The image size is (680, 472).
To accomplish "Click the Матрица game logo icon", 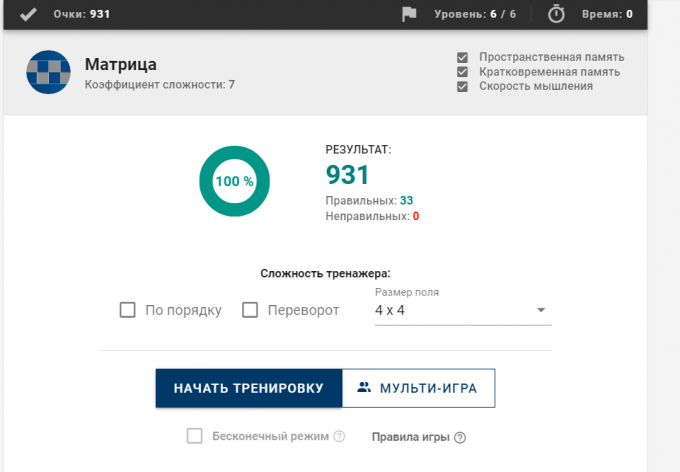I will [x=46, y=74].
